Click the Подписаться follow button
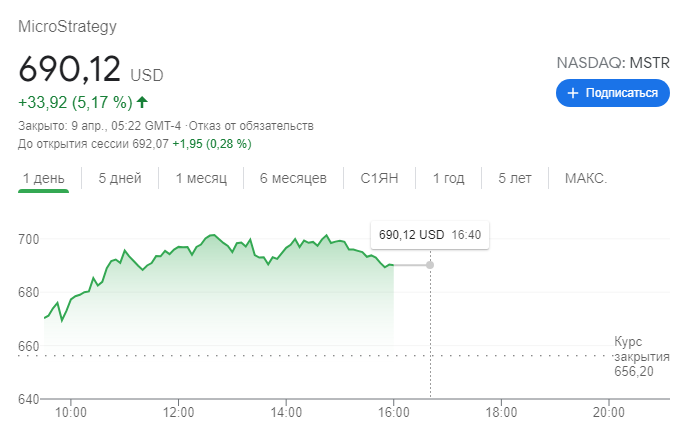The height and width of the screenshot is (427, 682). (612, 93)
